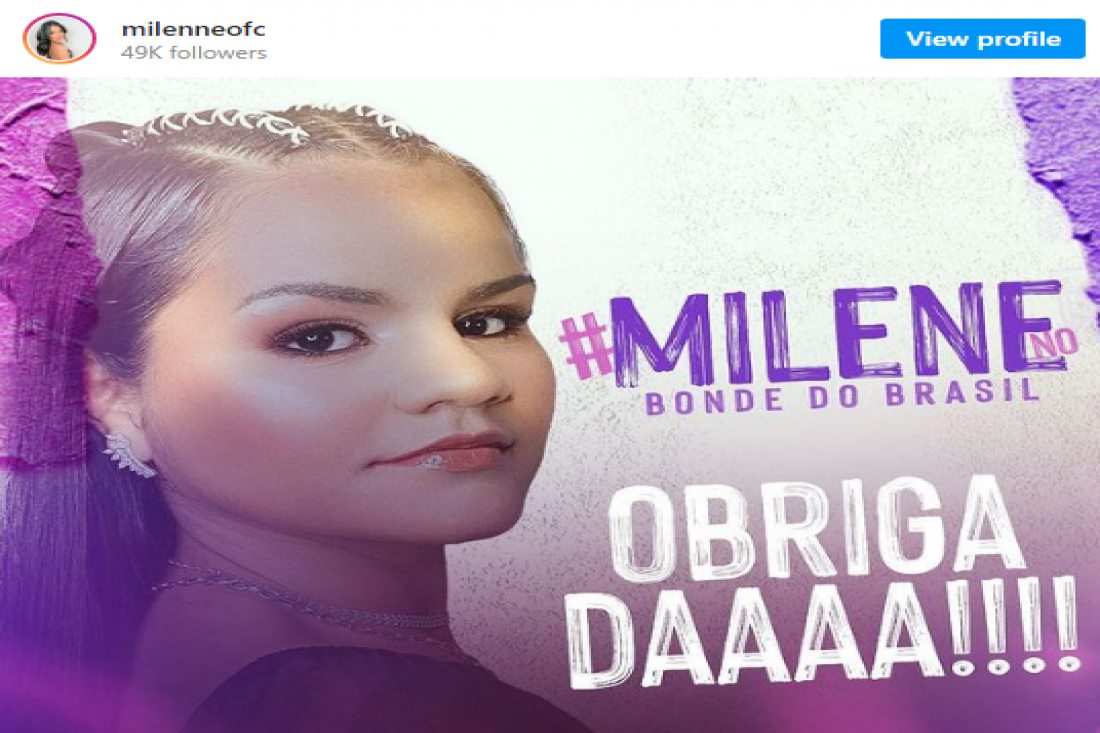The image size is (1100, 733).
Task: Click the BONDE DO BRASIL caption
Action: [842, 397]
